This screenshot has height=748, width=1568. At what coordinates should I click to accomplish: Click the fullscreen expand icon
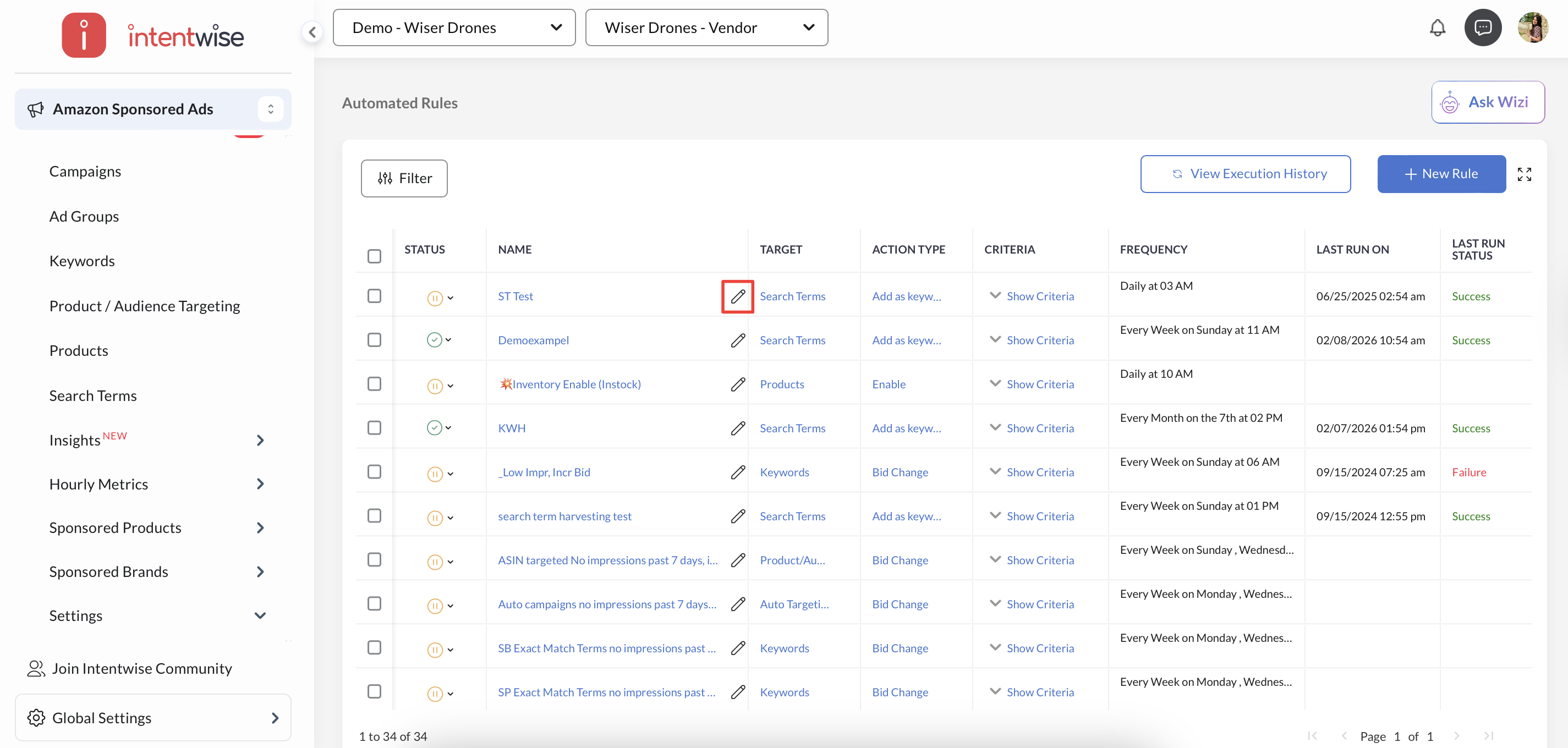pos(1523,175)
